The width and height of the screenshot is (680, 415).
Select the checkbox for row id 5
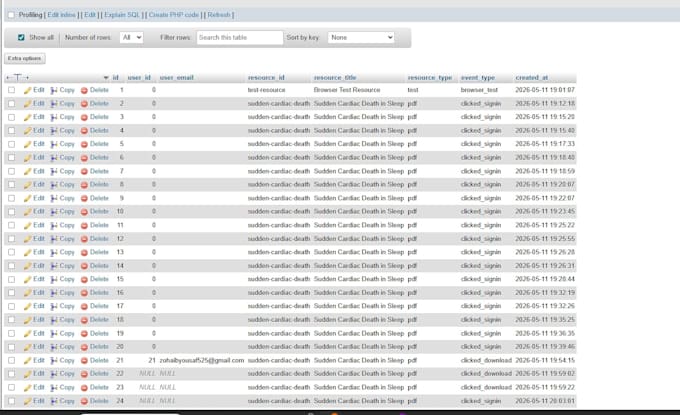pyautogui.click(x=12, y=144)
